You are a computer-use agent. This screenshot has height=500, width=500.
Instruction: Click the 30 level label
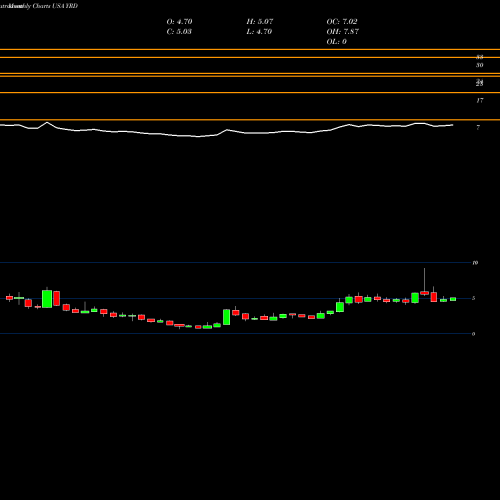pos(480,65)
